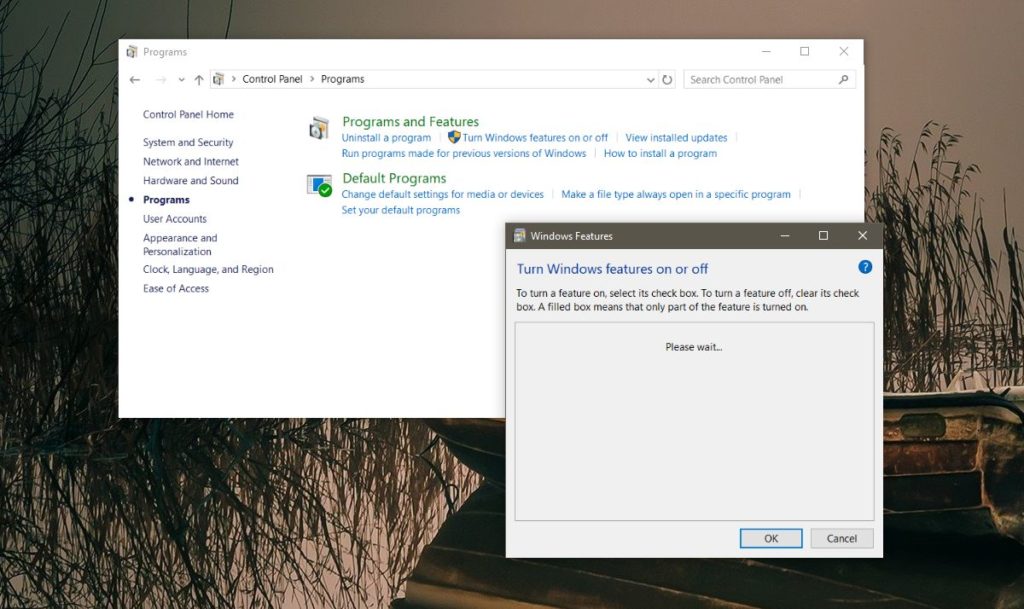Click the back navigation arrow
This screenshot has width=1024, height=609.
point(135,79)
